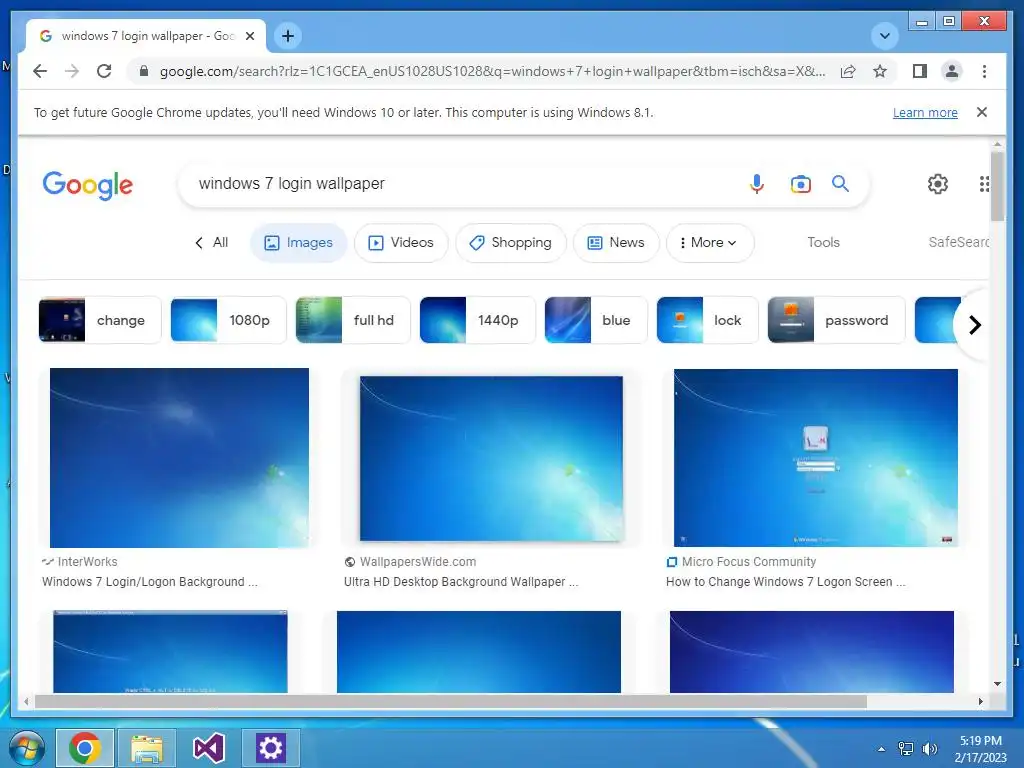
Task: Open the purple gear app on taskbar
Action: point(271,748)
